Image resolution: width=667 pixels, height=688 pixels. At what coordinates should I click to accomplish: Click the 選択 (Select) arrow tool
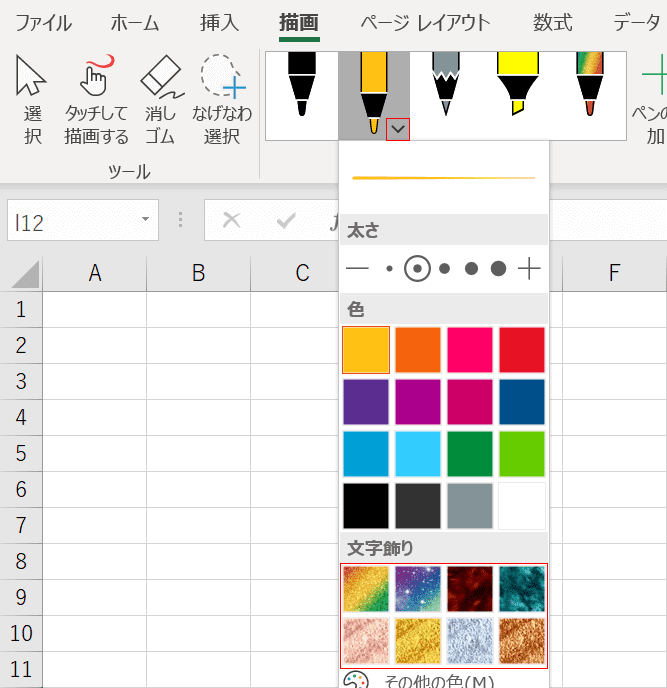point(32,100)
